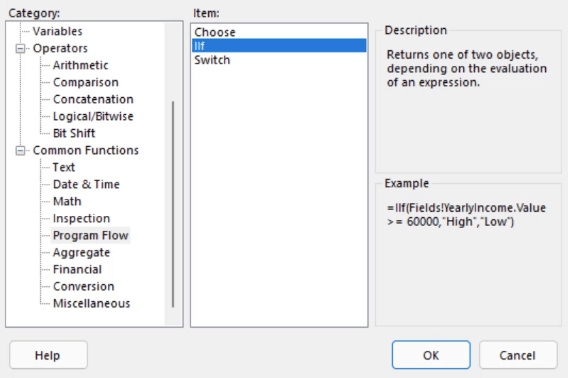Select the Inspection category
The width and height of the screenshot is (568, 378).
coord(81,219)
